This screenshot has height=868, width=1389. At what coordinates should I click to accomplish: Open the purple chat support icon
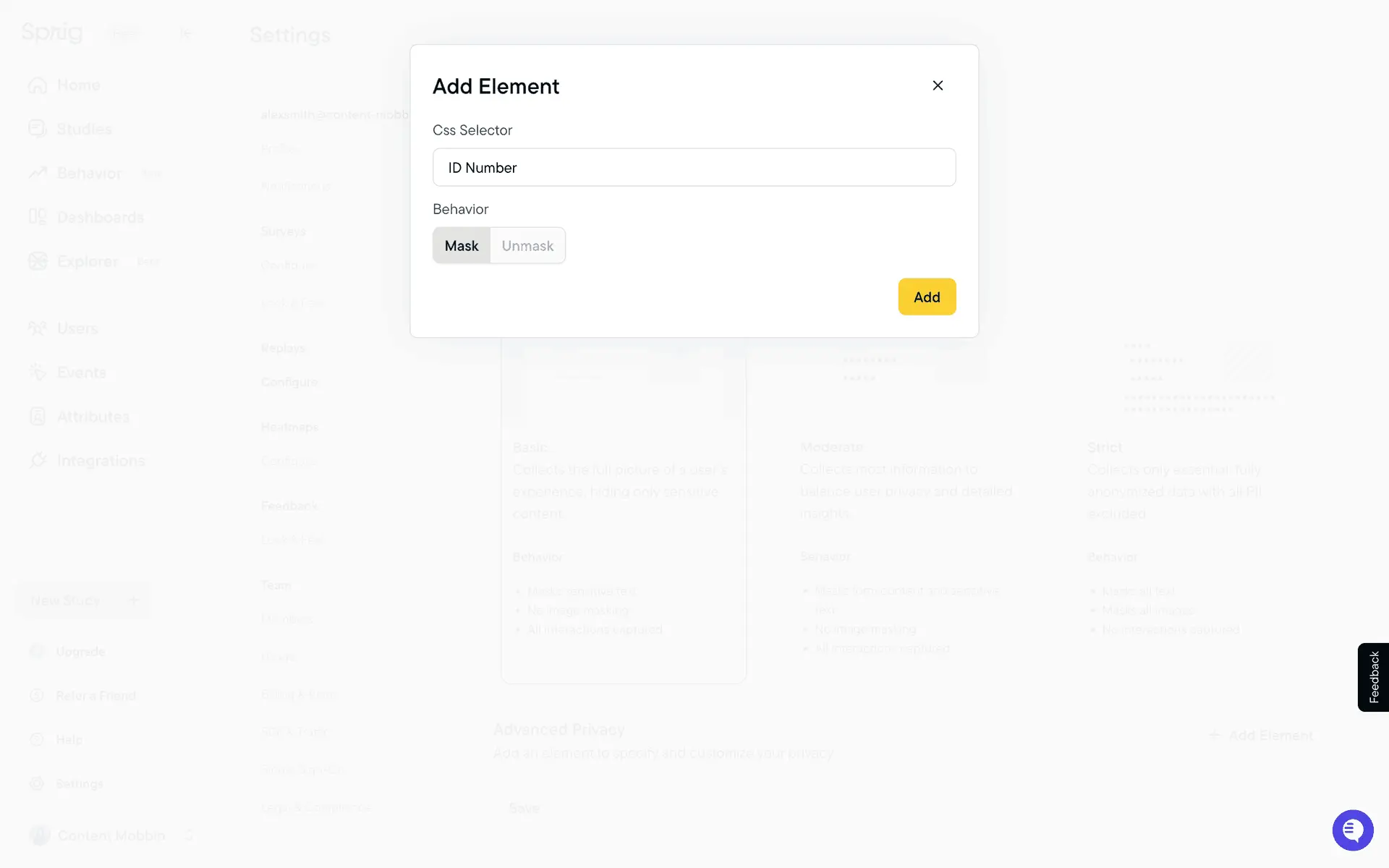pyautogui.click(x=1352, y=830)
